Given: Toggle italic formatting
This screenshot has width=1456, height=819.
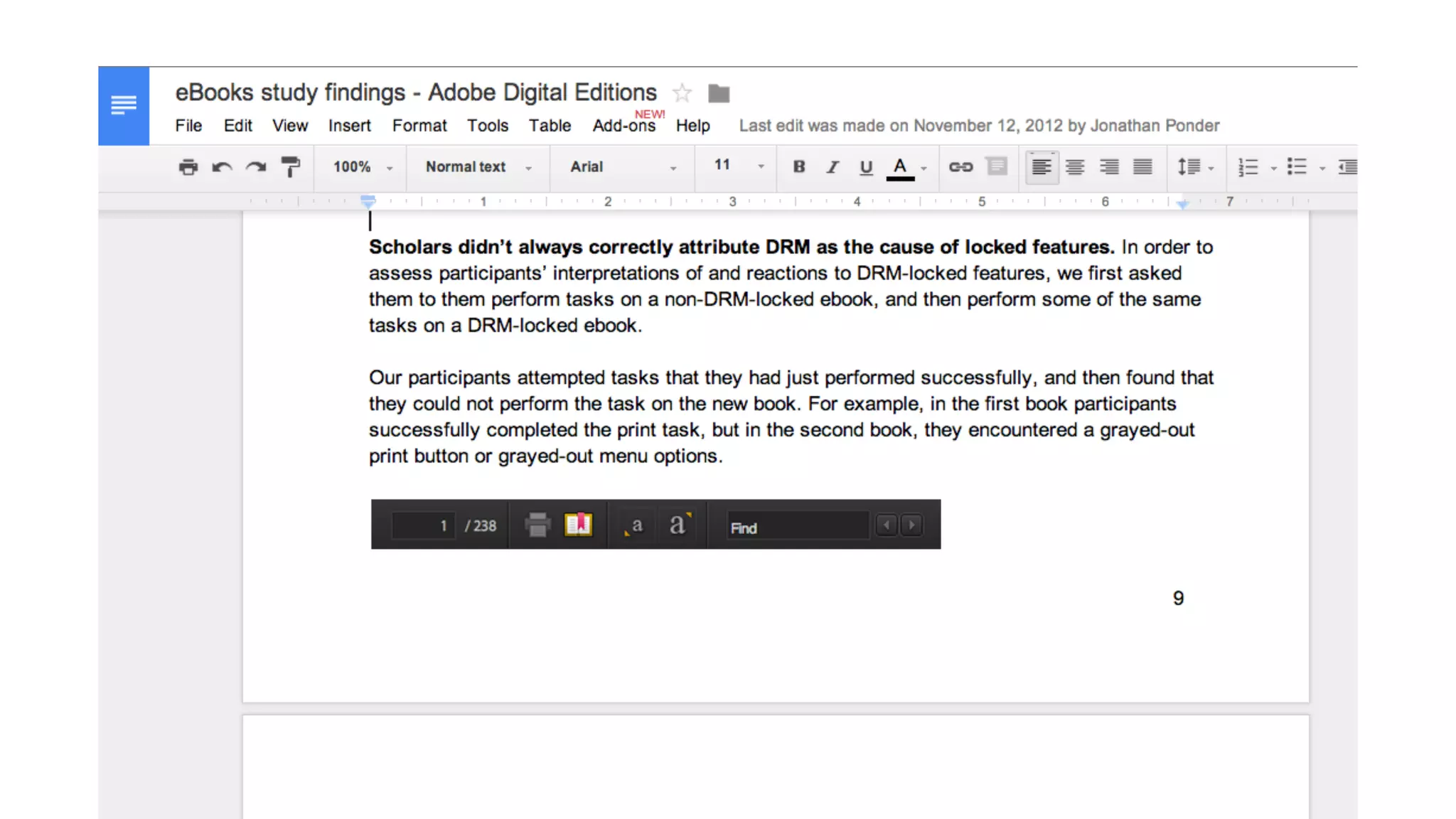Looking at the screenshot, I should [833, 167].
